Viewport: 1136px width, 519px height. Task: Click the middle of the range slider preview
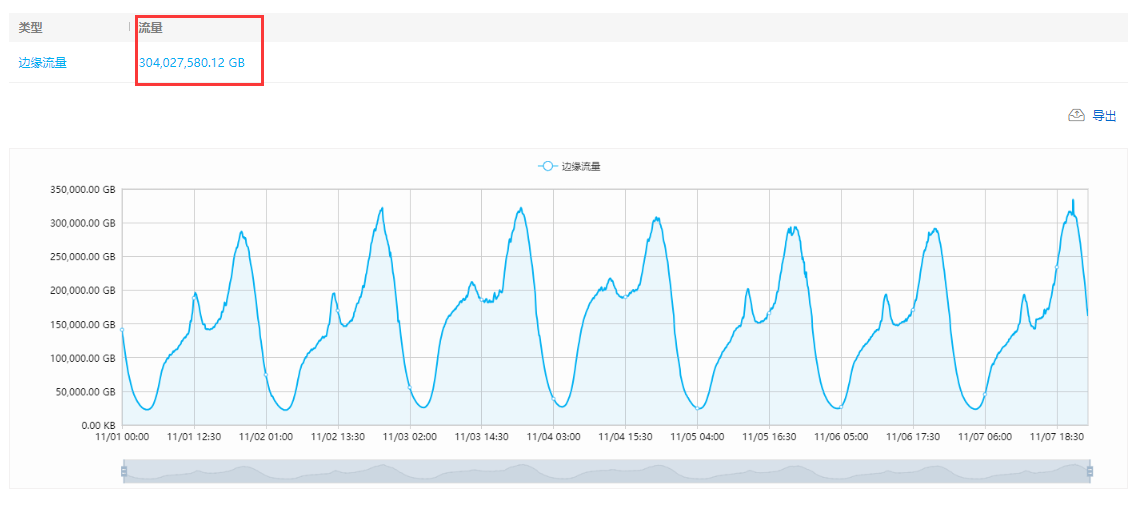[x=606, y=471]
